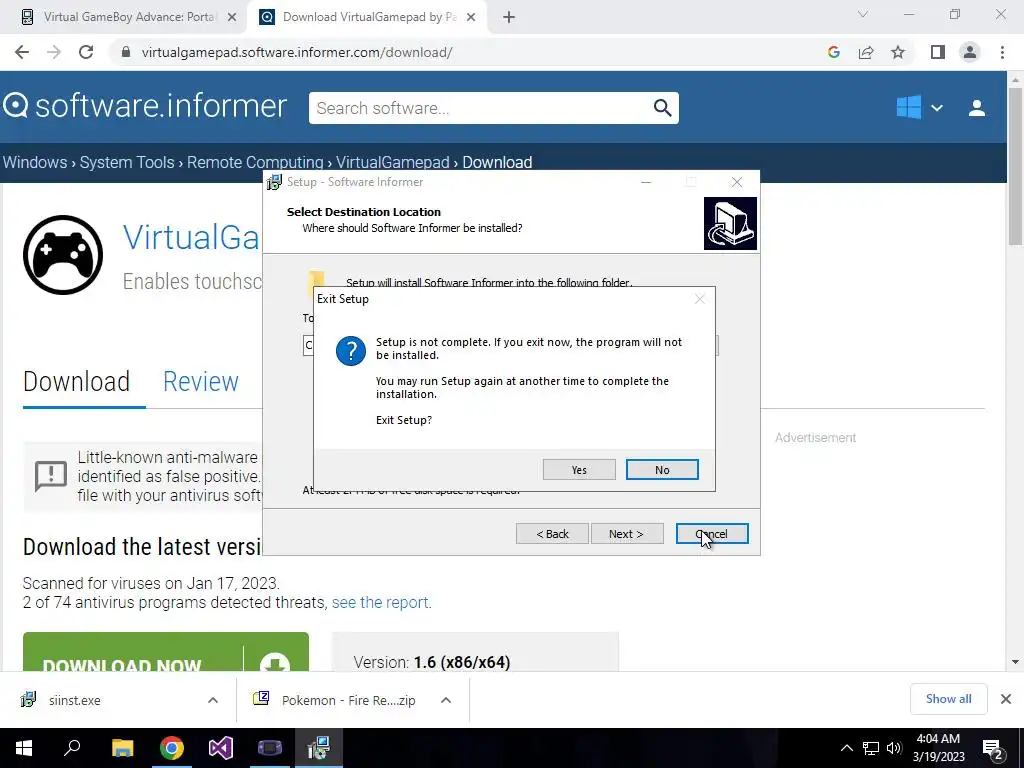The width and height of the screenshot is (1024, 768).
Task: Open Visual Studio from taskbar
Action: 221,748
